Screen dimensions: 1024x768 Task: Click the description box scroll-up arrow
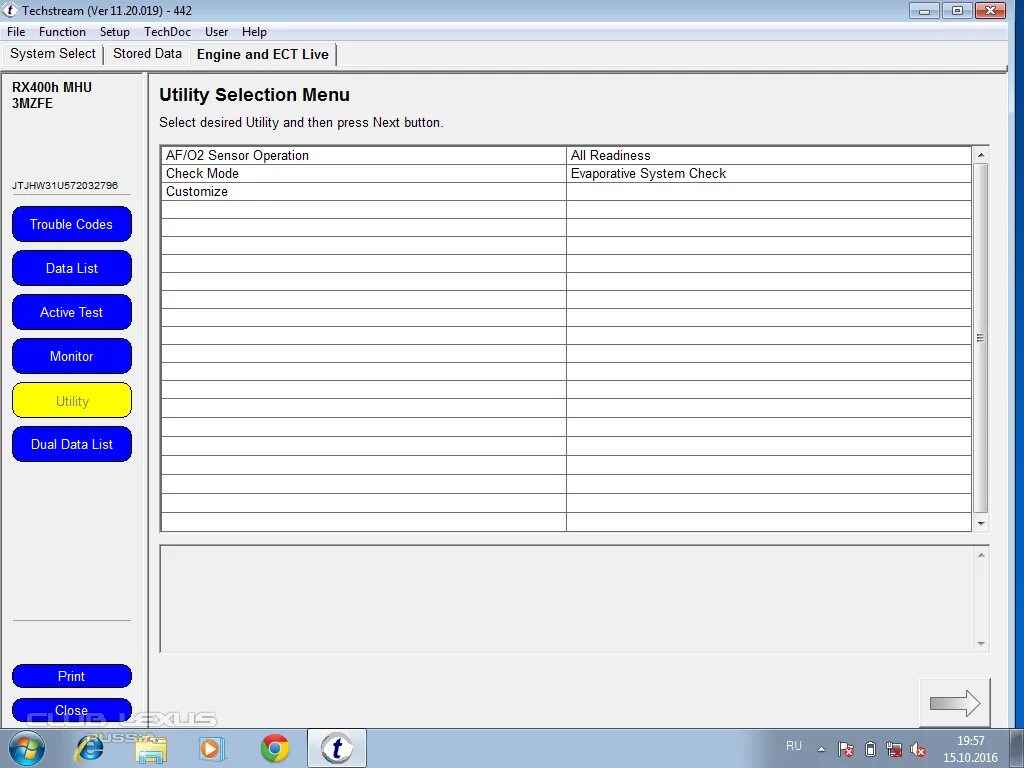coord(980,555)
